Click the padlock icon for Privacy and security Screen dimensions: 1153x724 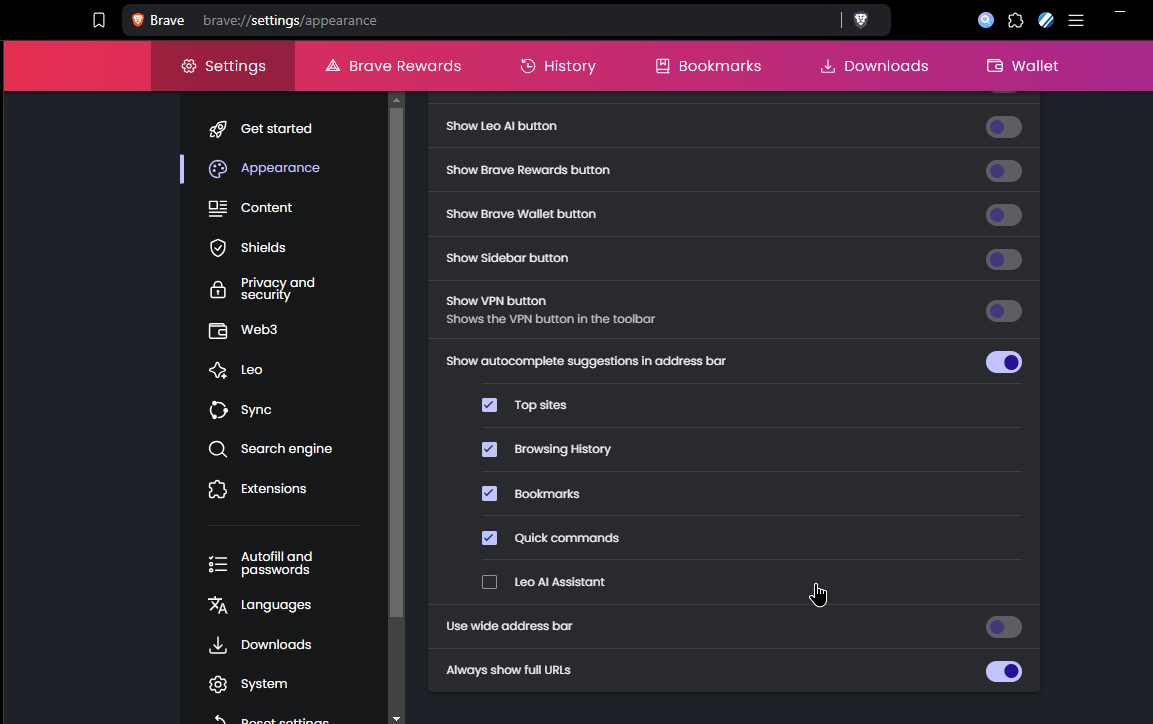click(x=218, y=289)
